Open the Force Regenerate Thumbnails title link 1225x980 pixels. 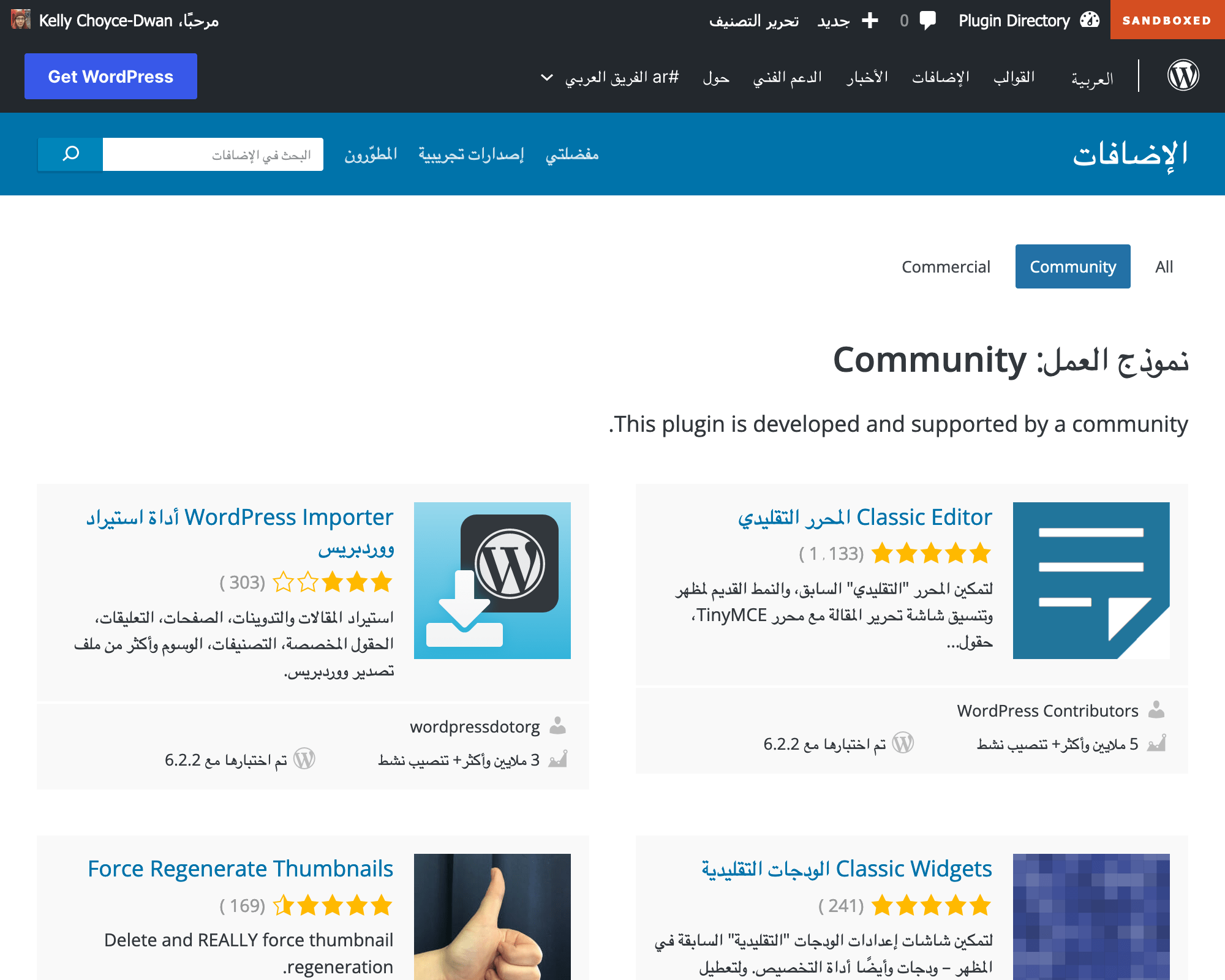click(240, 869)
